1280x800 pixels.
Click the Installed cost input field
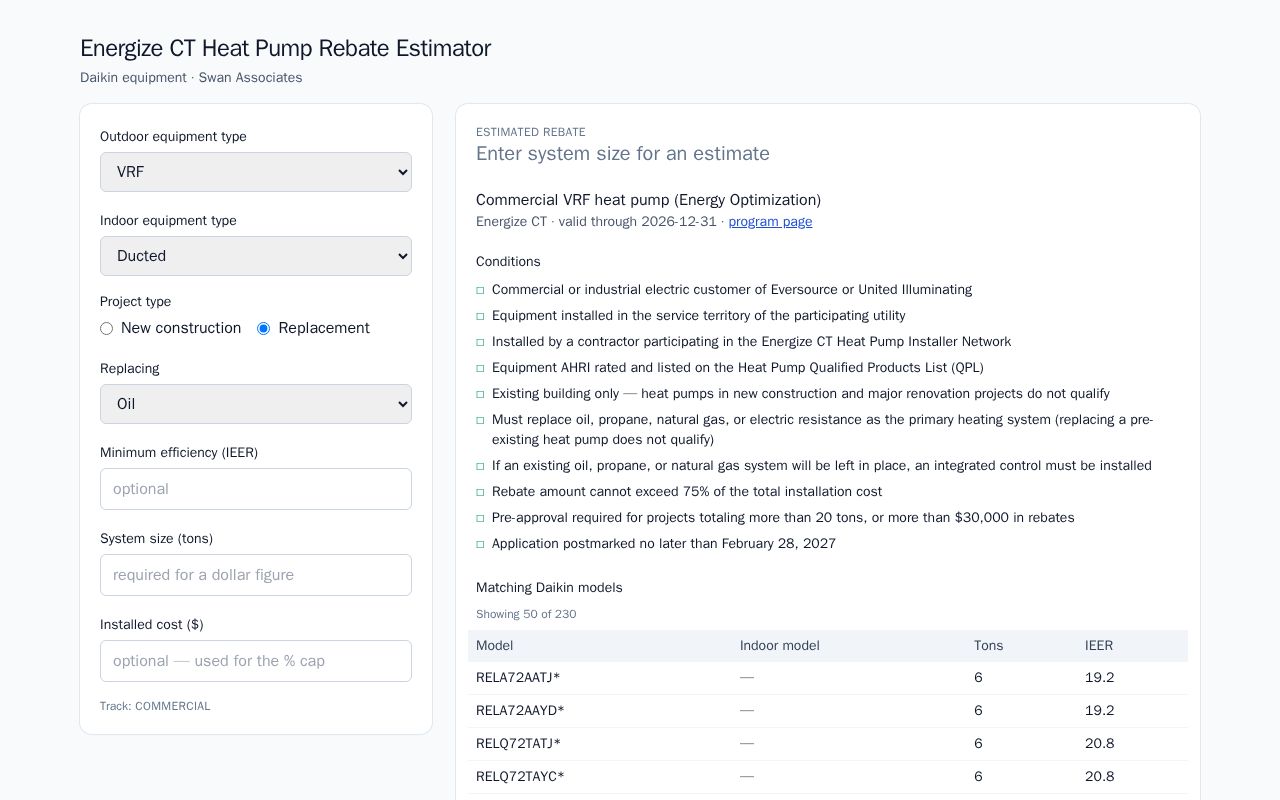[256, 661]
